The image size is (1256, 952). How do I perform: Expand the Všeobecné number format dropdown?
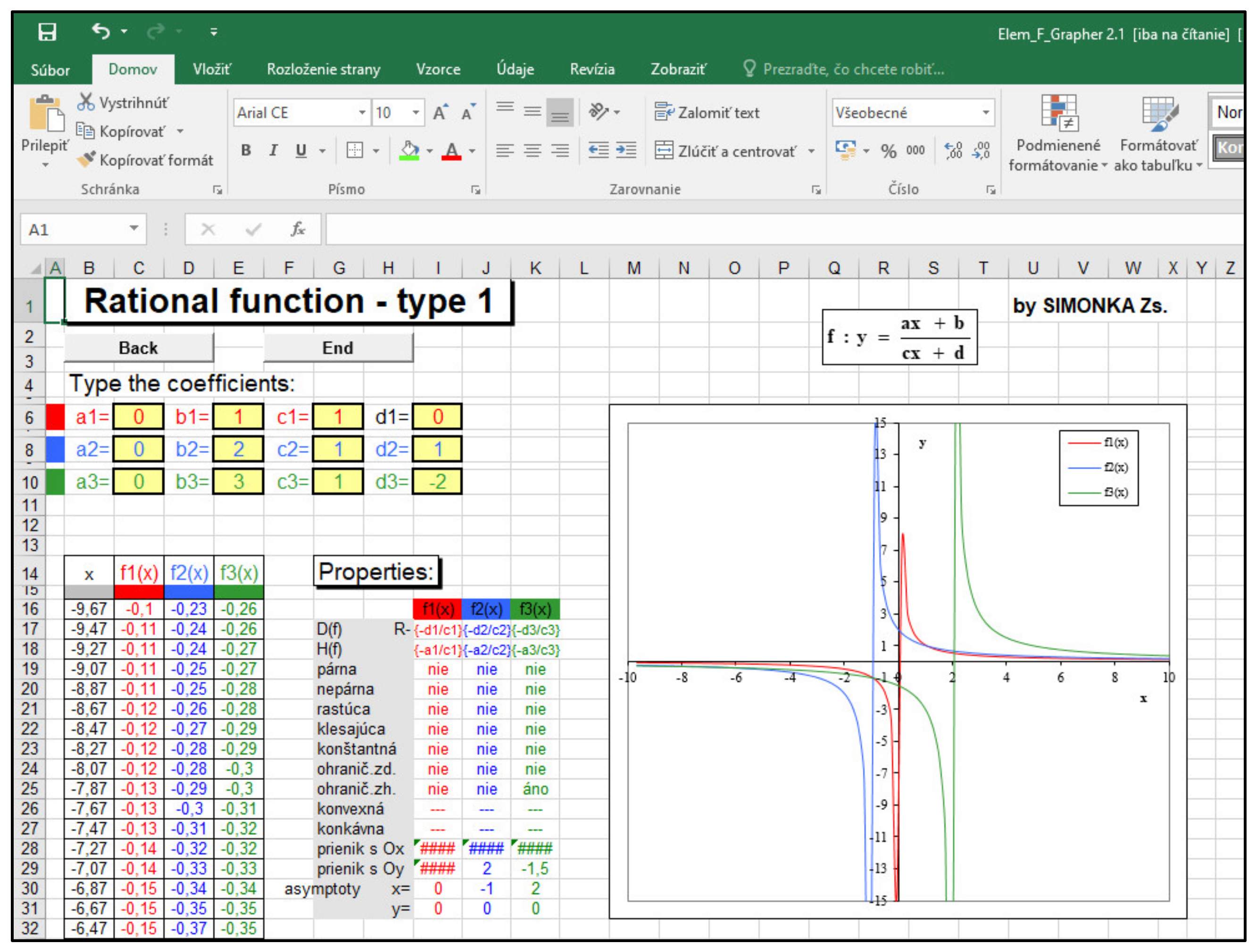click(986, 112)
